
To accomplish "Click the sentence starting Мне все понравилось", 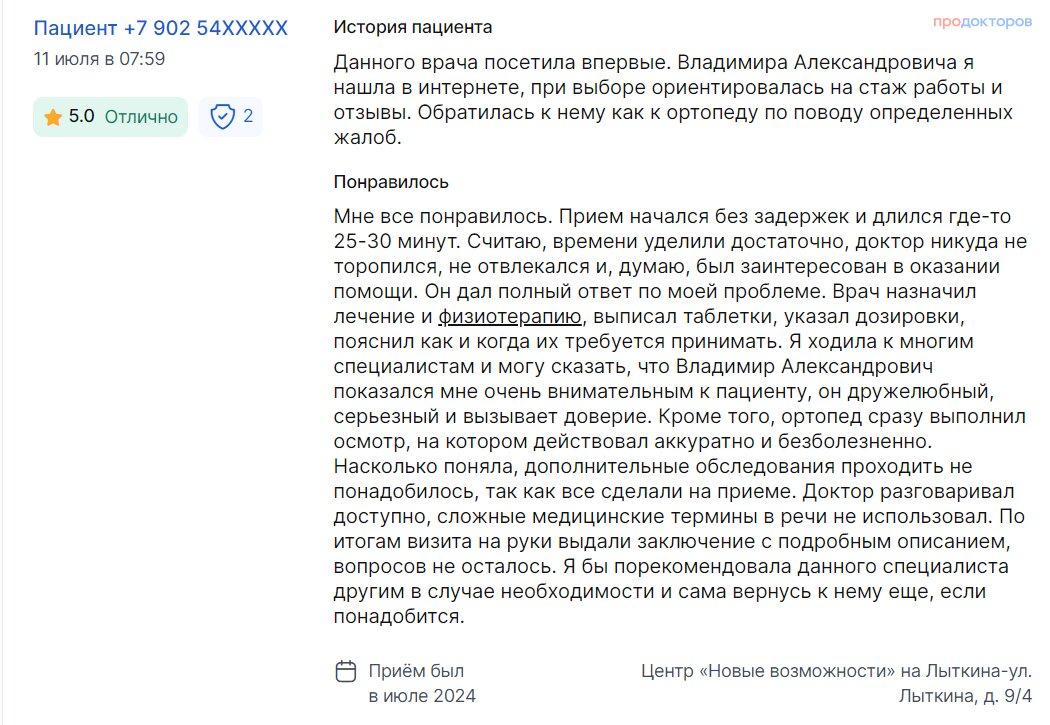I will point(443,216).
